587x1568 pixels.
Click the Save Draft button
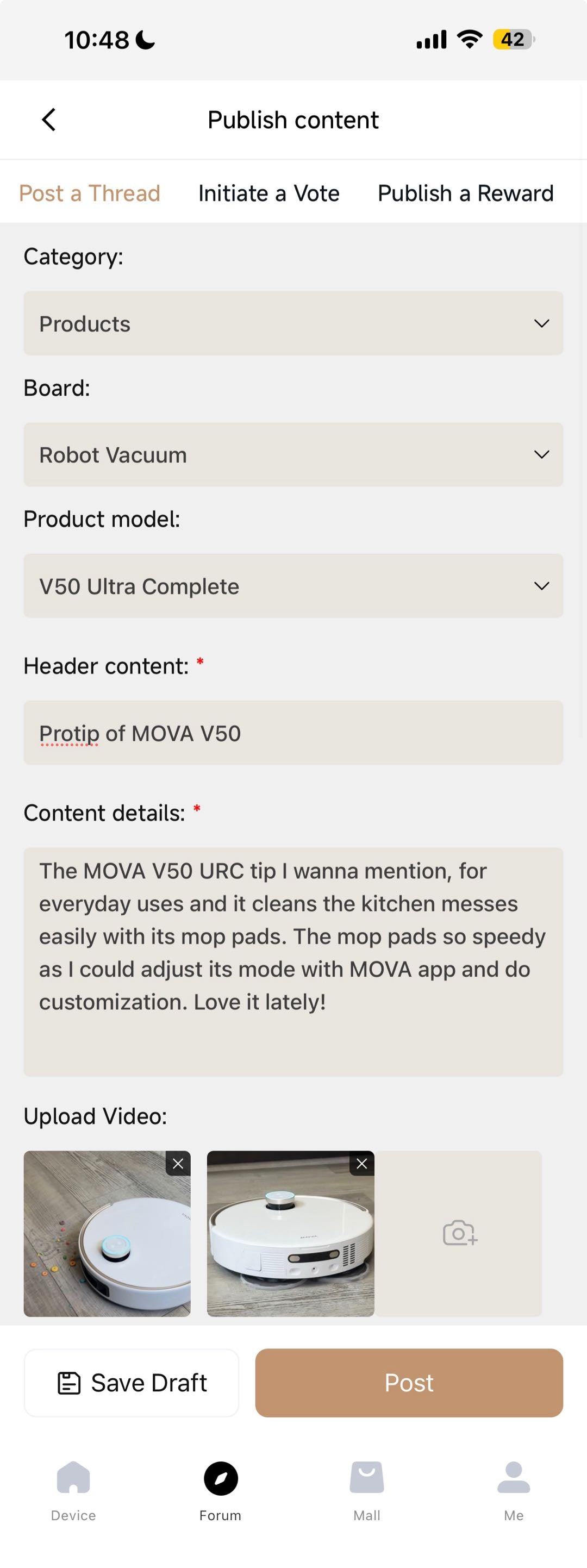(132, 1383)
